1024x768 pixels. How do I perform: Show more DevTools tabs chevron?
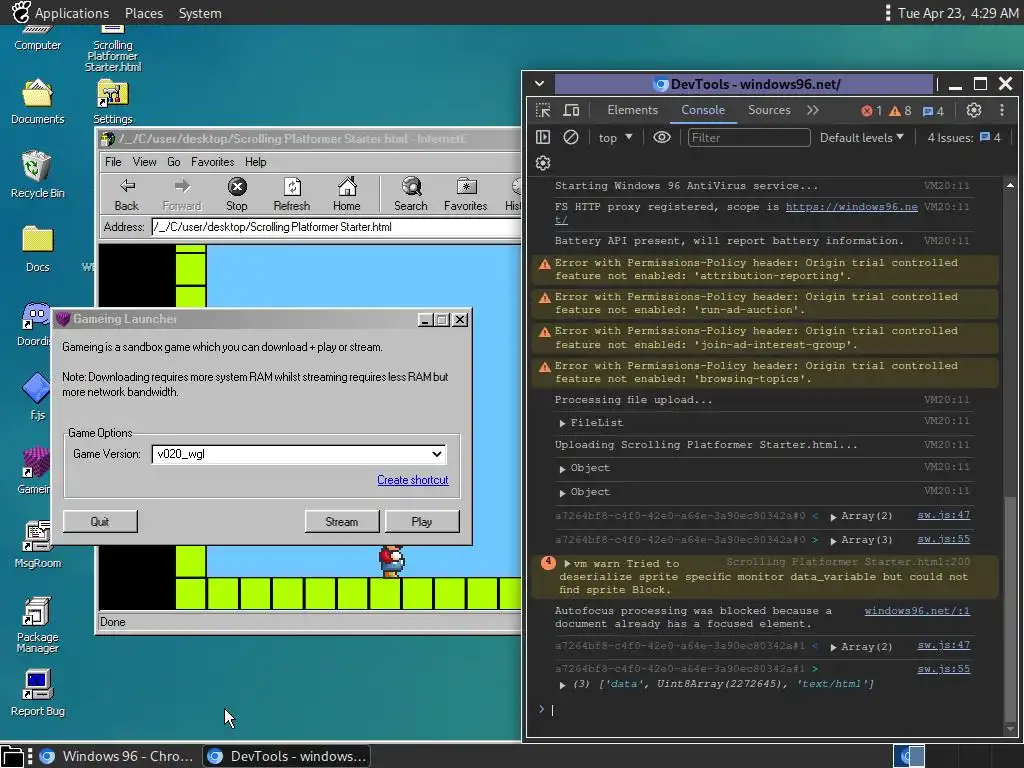[x=812, y=110]
